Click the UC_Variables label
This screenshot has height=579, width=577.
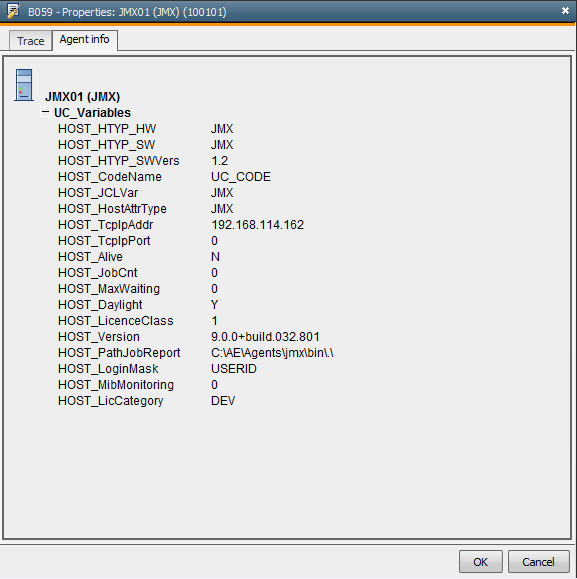(92, 113)
